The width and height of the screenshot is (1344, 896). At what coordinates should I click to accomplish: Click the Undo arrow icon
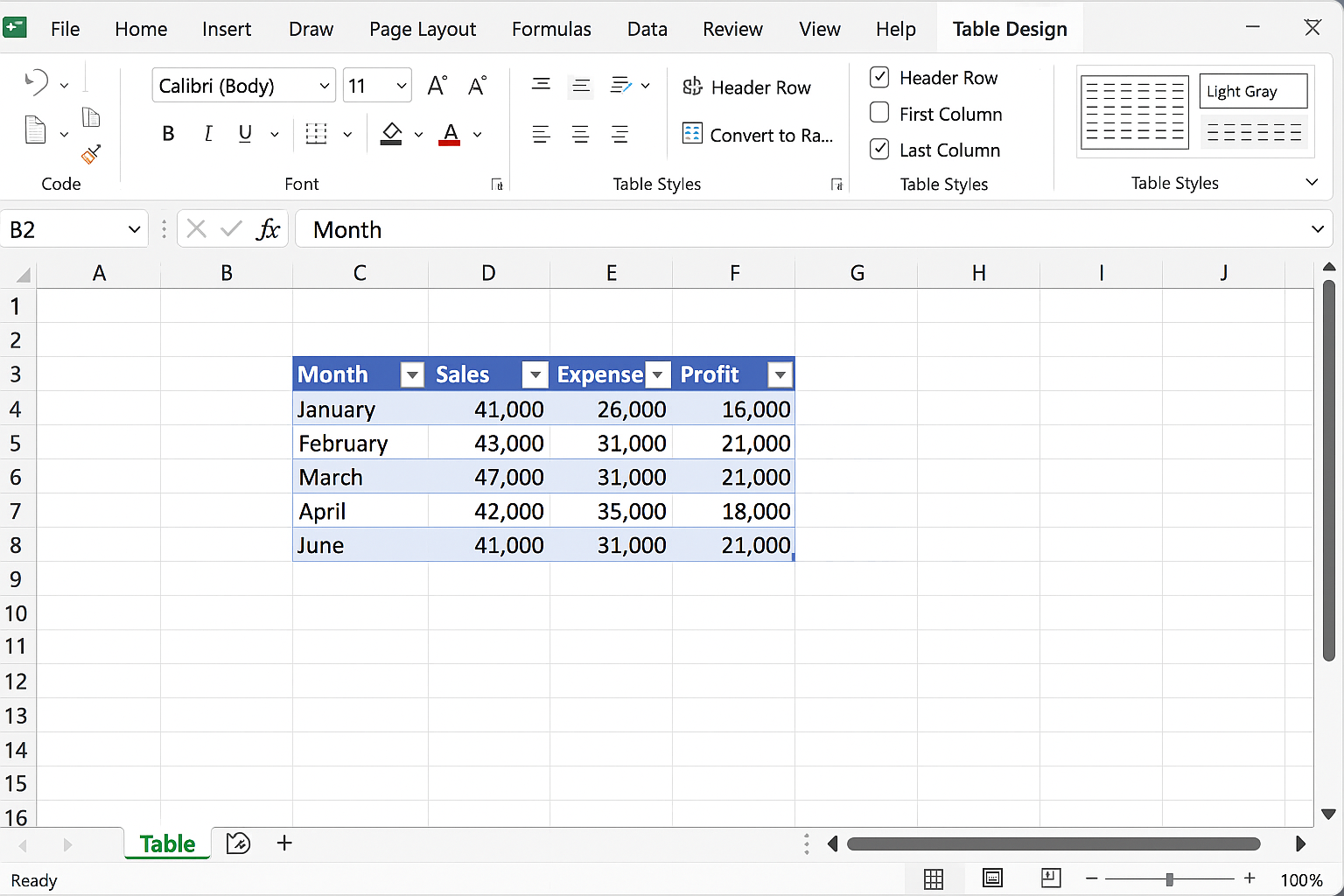[36, 83]
